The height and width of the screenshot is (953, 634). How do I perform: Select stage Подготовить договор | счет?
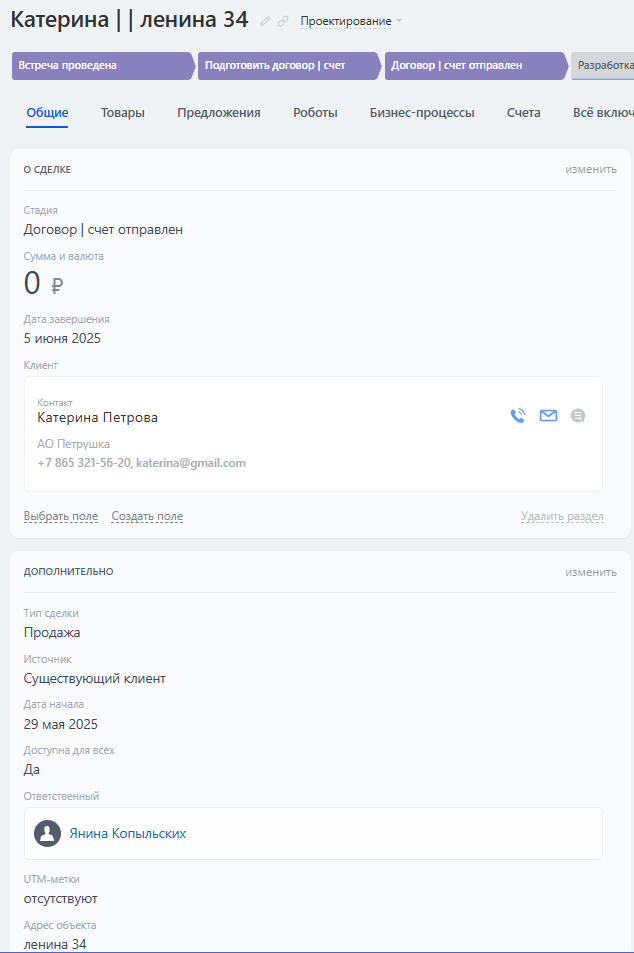pyautogui.click(x=286, y=66)
